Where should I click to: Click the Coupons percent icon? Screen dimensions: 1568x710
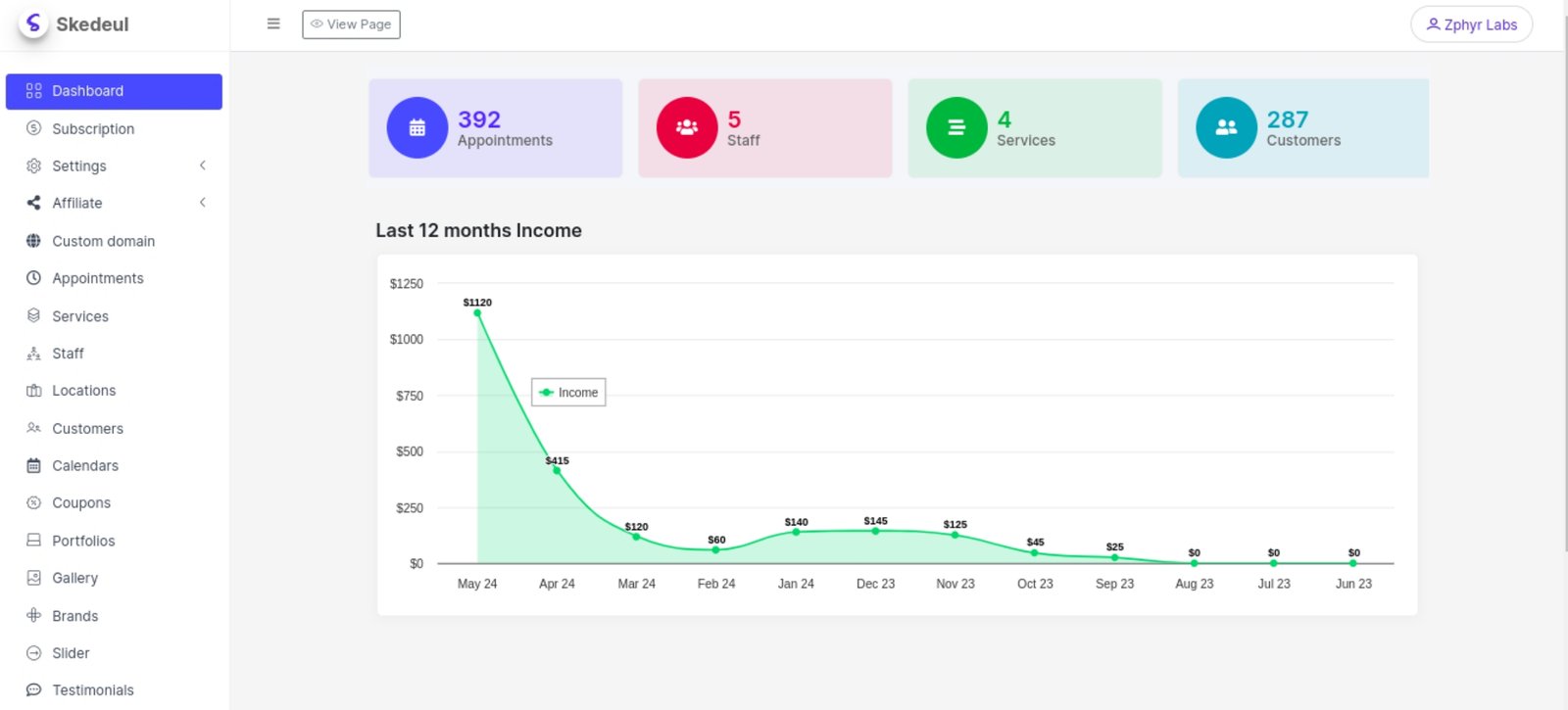coord(33,502)
